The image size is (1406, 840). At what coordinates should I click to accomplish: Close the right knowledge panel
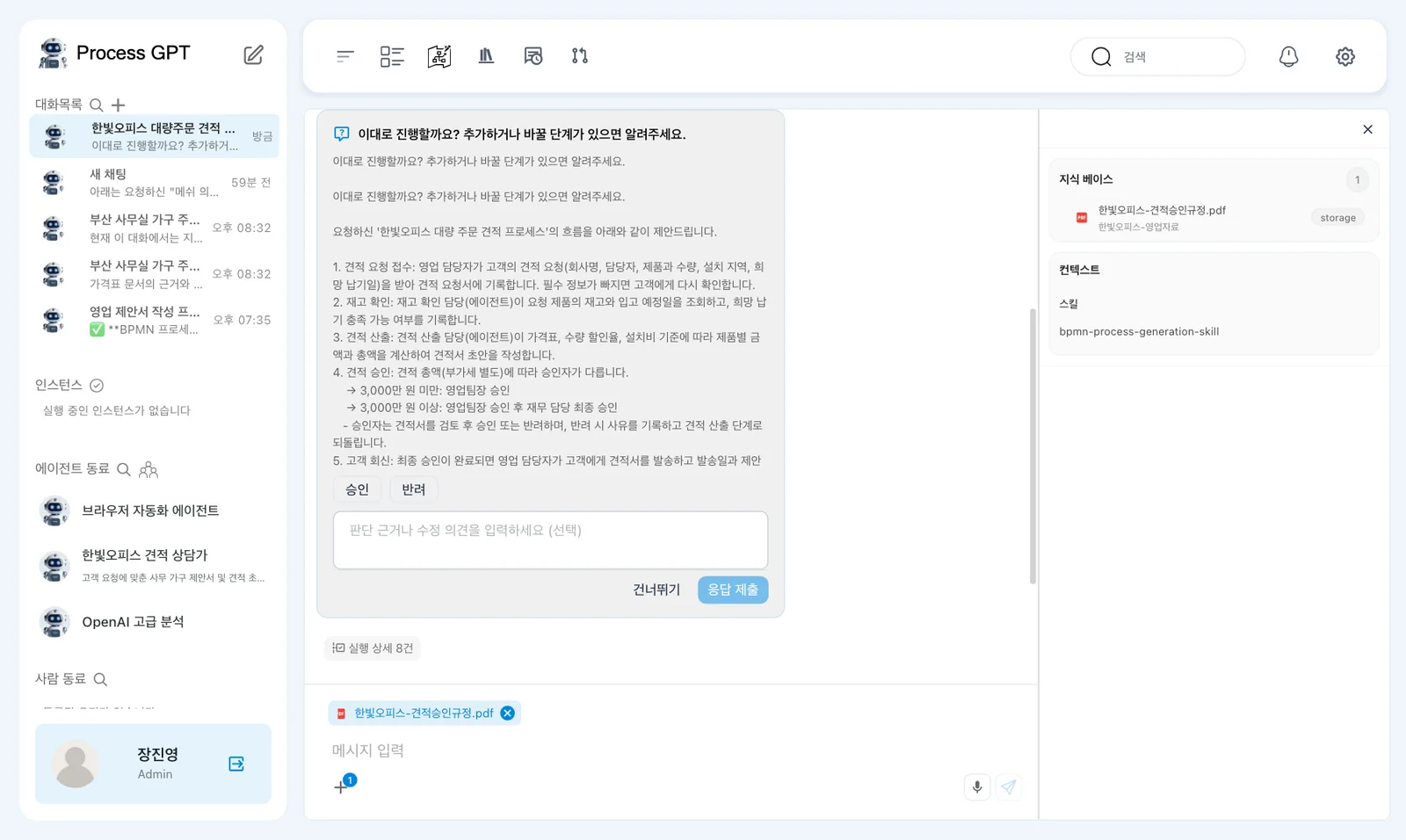click(1368, 129)
